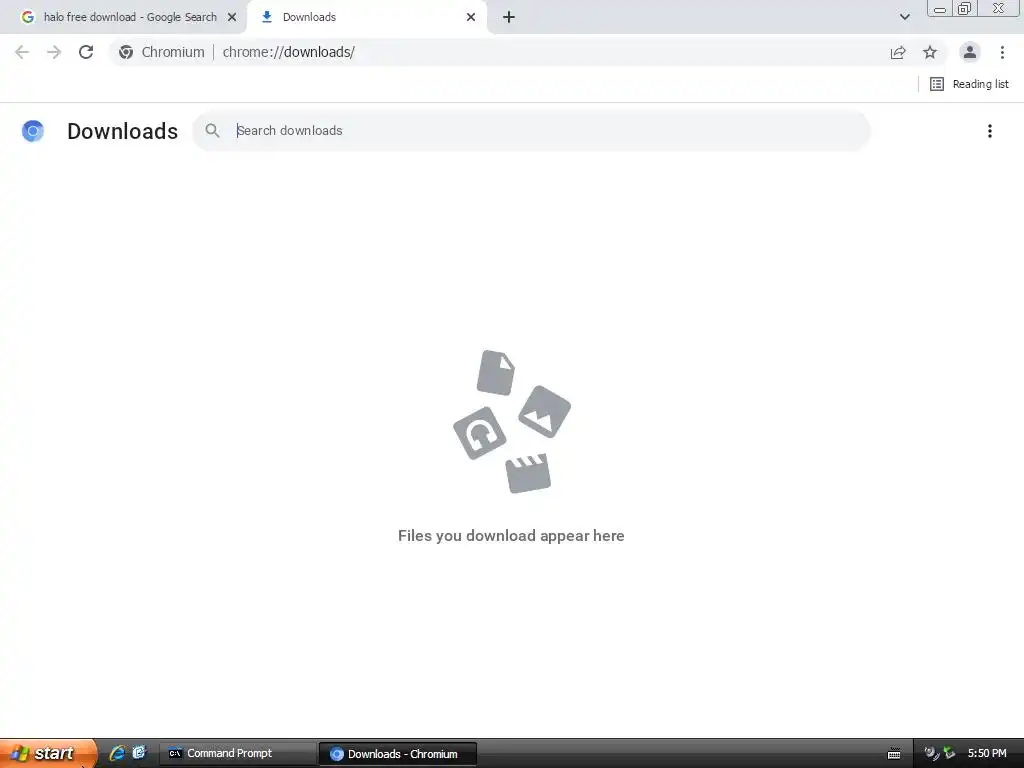Open the user profile avatar icon

(x=970, y=52)
